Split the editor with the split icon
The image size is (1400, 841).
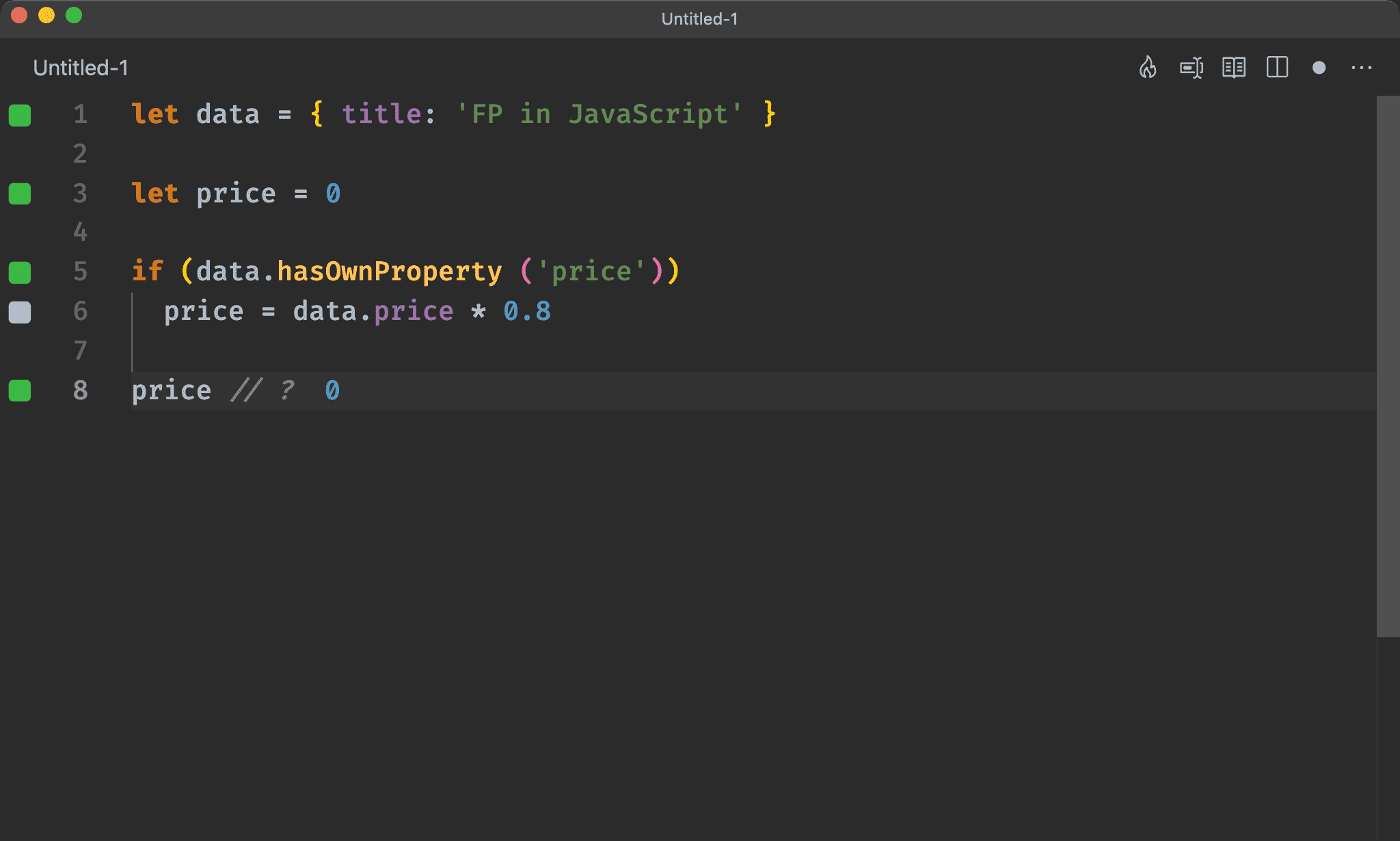coord(1277,68)
